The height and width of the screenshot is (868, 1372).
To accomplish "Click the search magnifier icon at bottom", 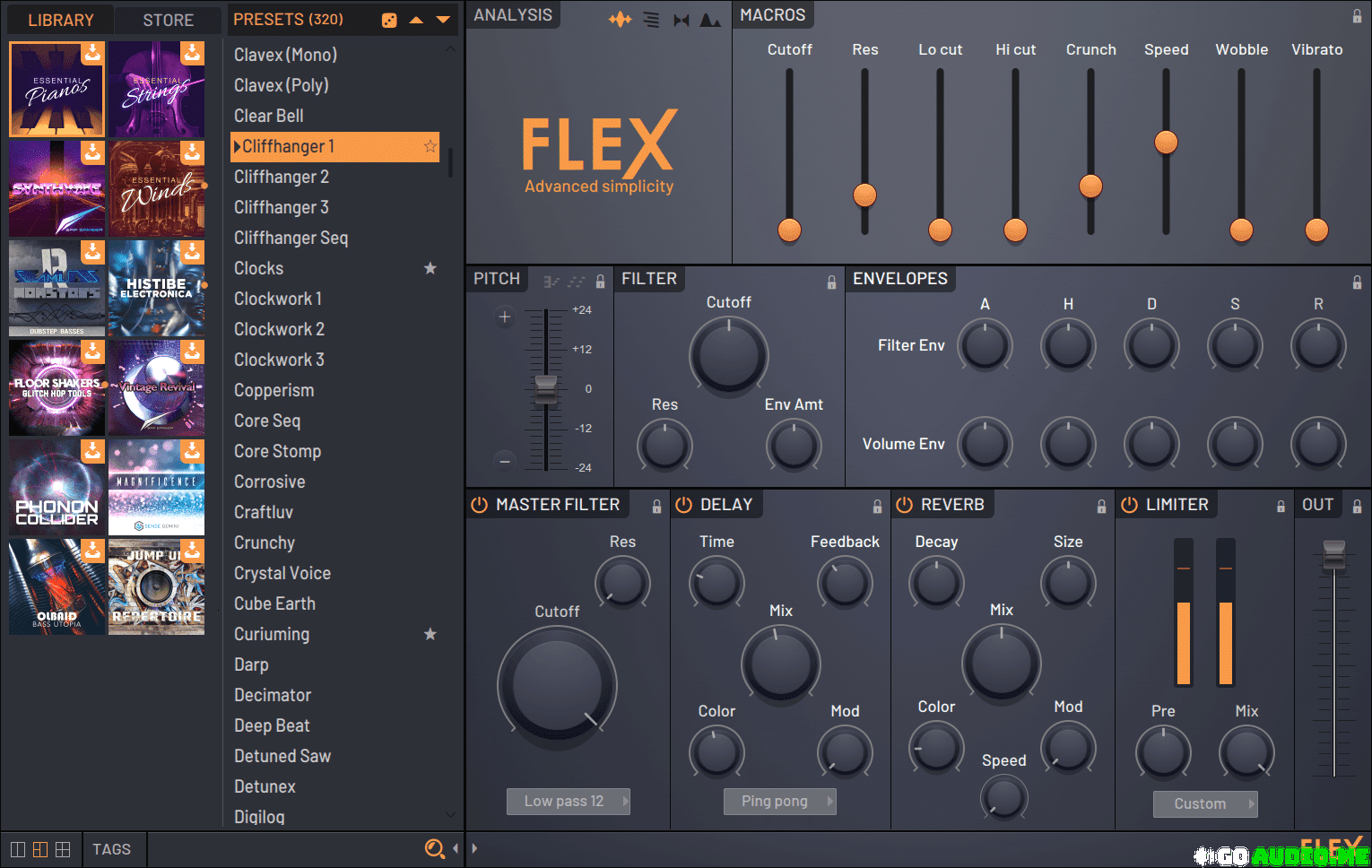I will click(x=434, y=848).
